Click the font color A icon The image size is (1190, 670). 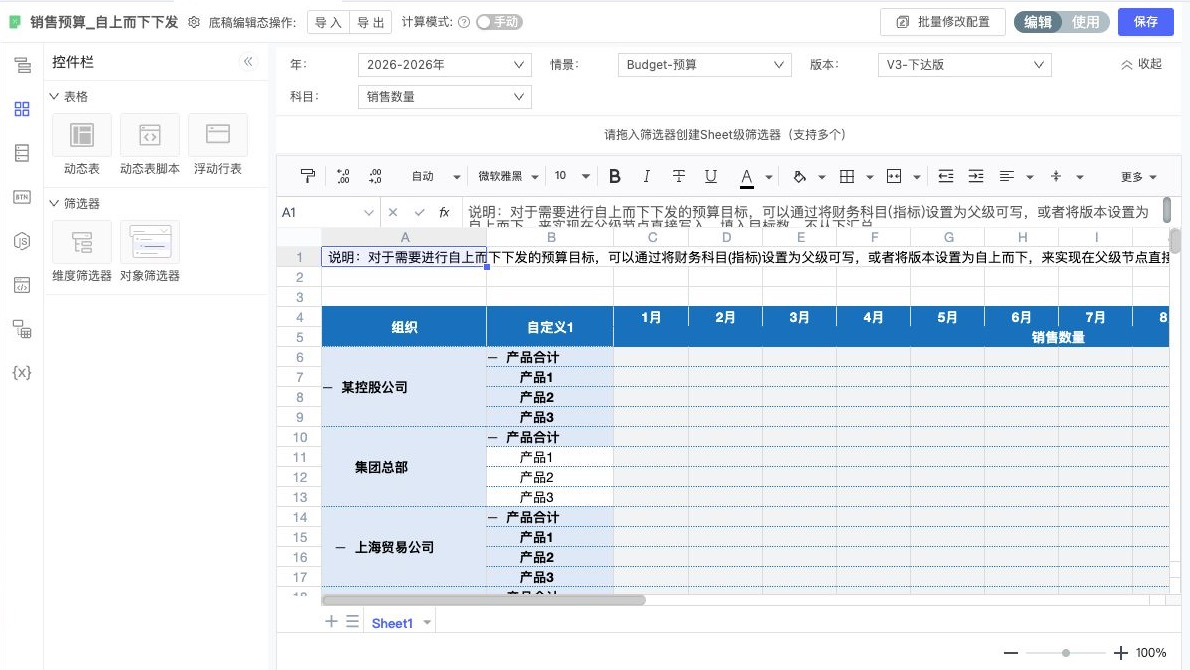click(747, 177)
